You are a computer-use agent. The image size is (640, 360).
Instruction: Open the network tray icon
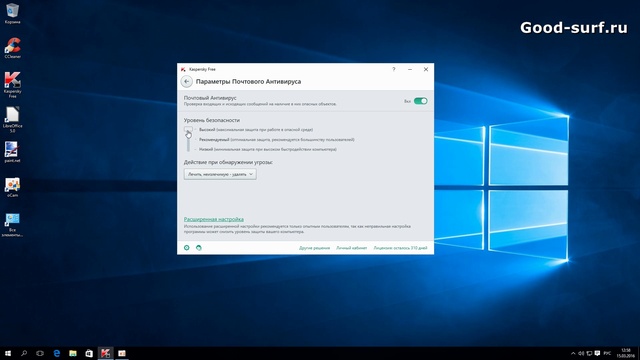tap(589, 353)
